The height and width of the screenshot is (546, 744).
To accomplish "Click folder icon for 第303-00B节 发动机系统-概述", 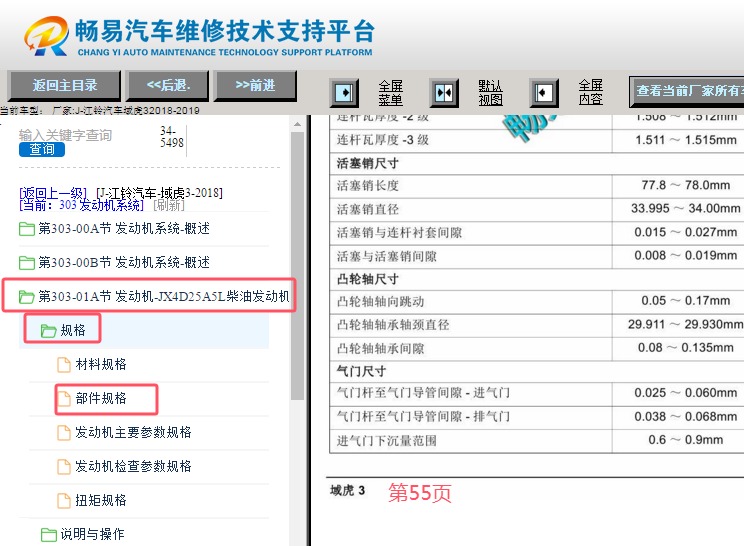I will 26,263.
